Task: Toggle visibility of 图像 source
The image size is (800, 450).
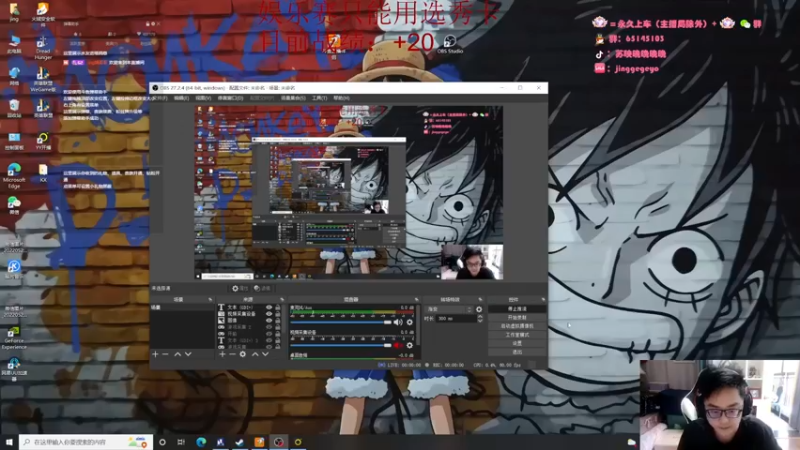Action: tap(269, 321)
